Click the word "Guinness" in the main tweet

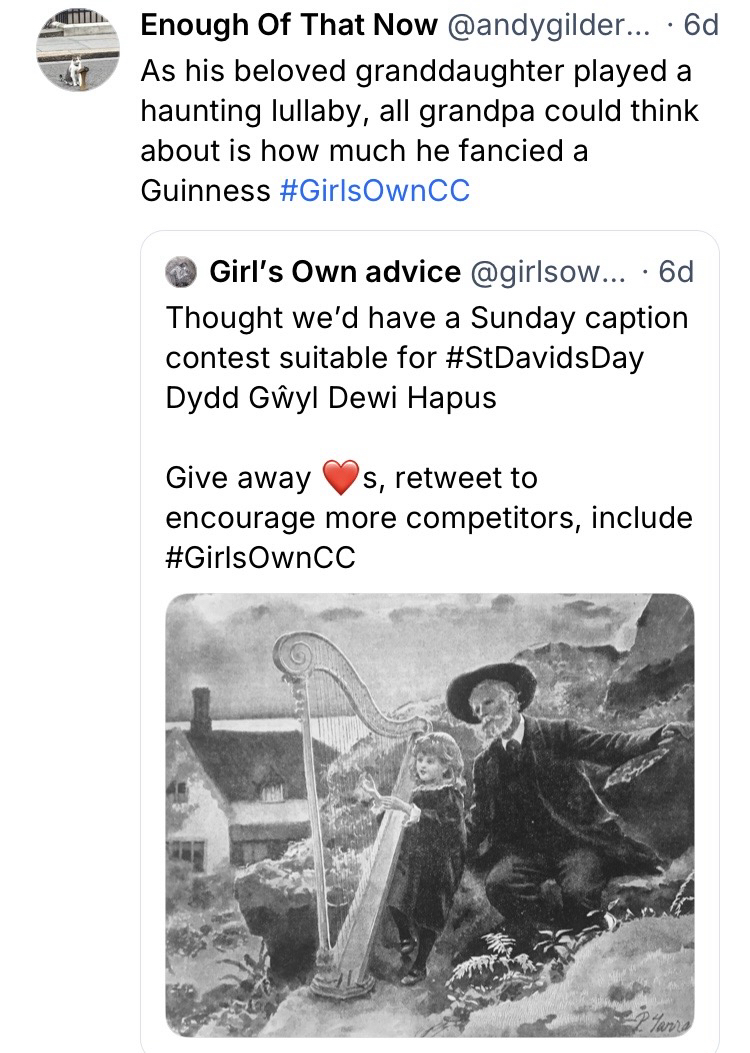coord(206,190)
